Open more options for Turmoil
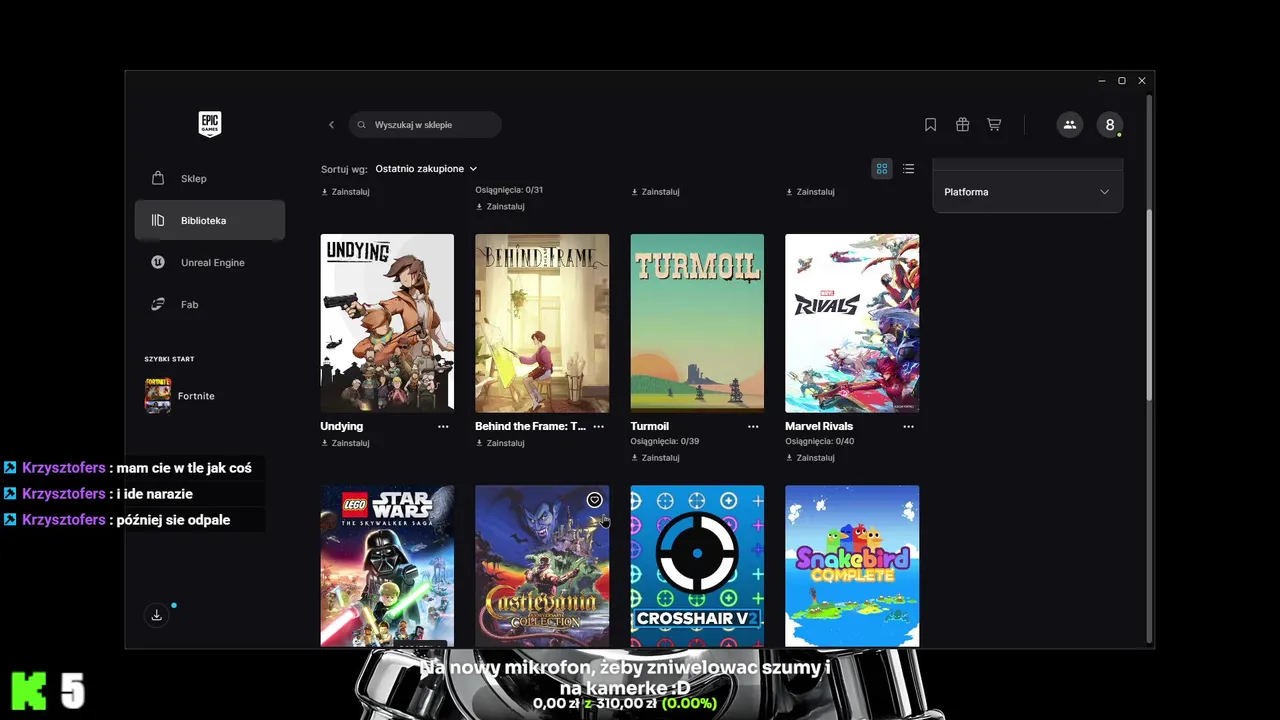Image resolution: width=1280 pixels, height=720 pixels. 753,426
